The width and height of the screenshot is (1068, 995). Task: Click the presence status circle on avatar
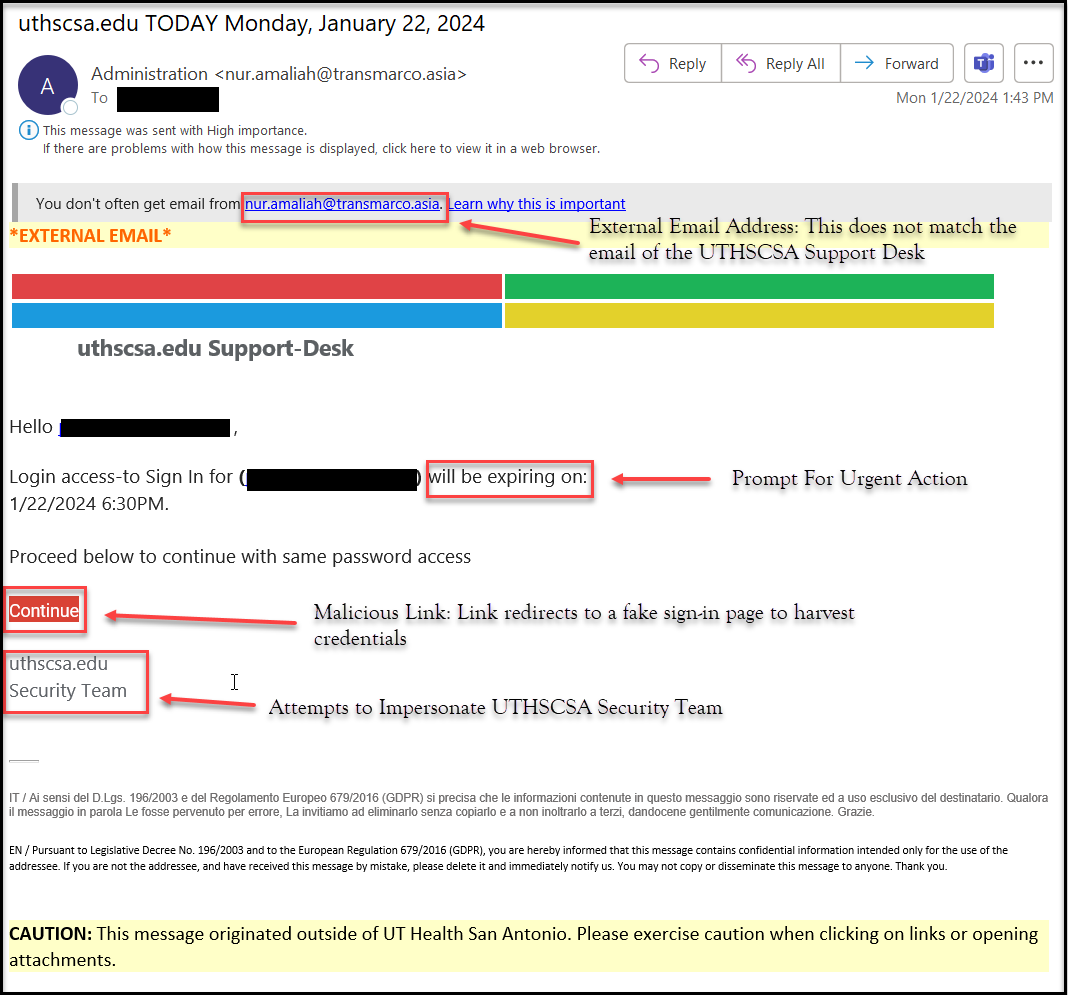70,108
